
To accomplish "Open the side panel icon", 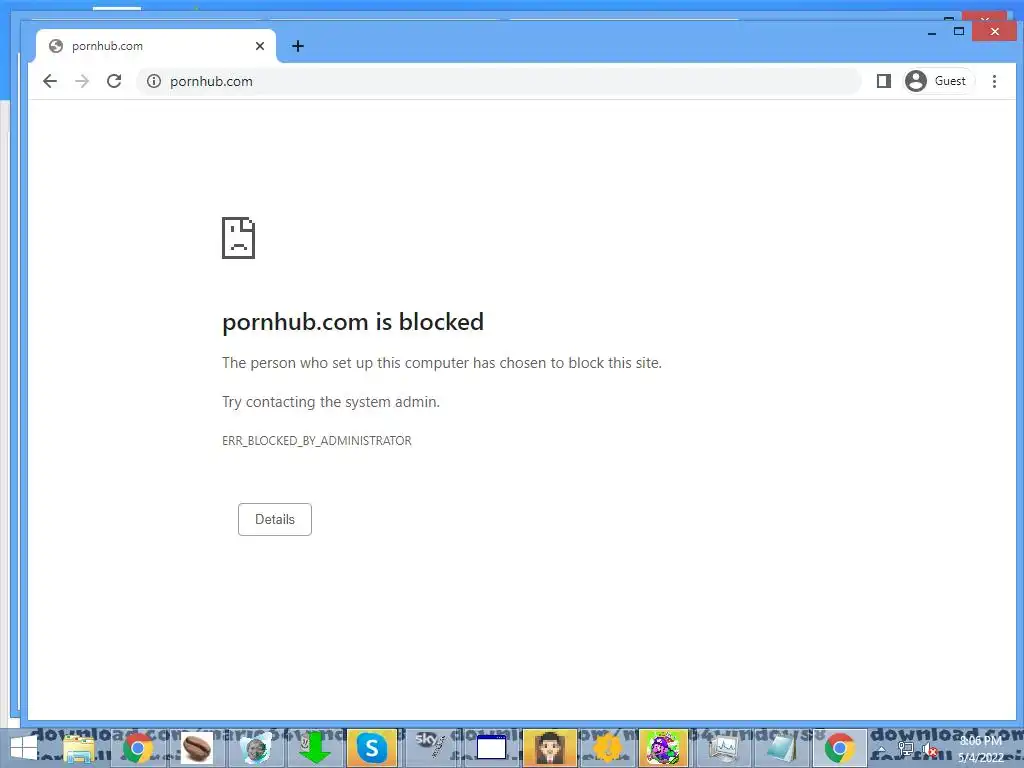I will pyautogui.click(x=884, y=81).
